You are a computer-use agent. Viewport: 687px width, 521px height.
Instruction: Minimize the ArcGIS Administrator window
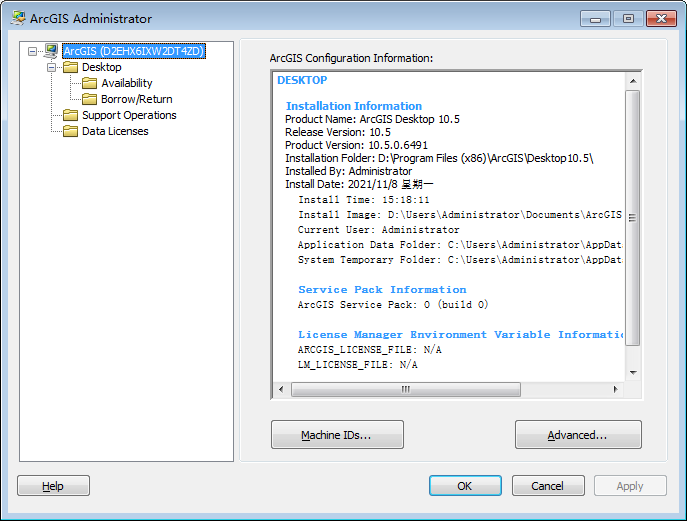tap(595, 18)
